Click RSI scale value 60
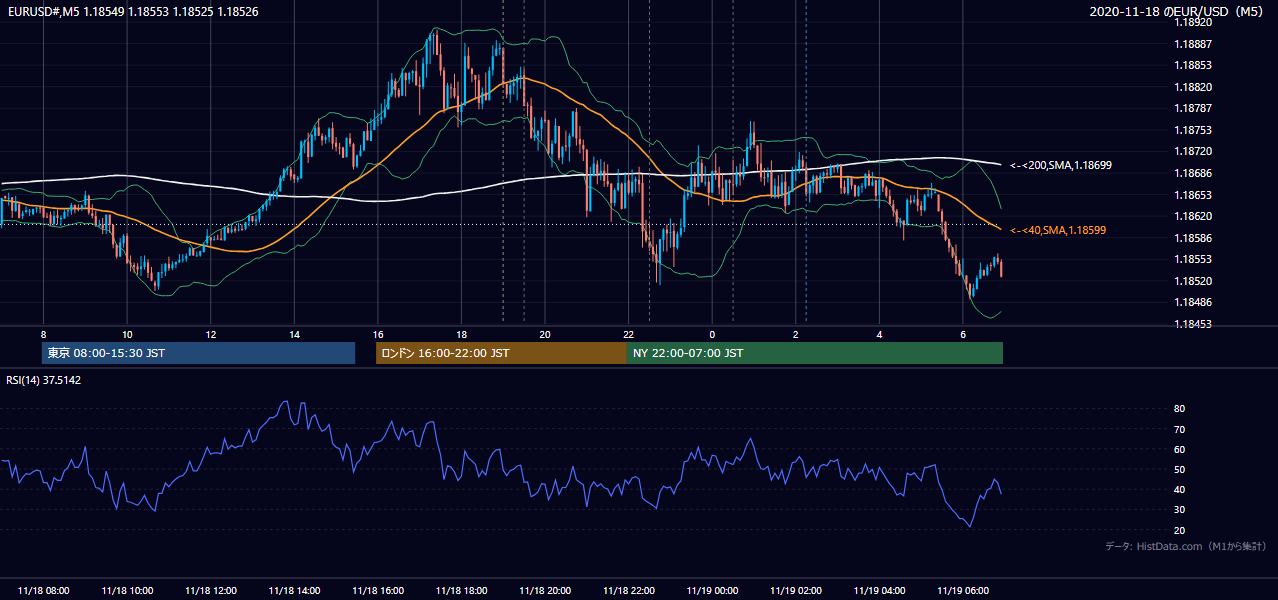 click(x=1179, y=449)
